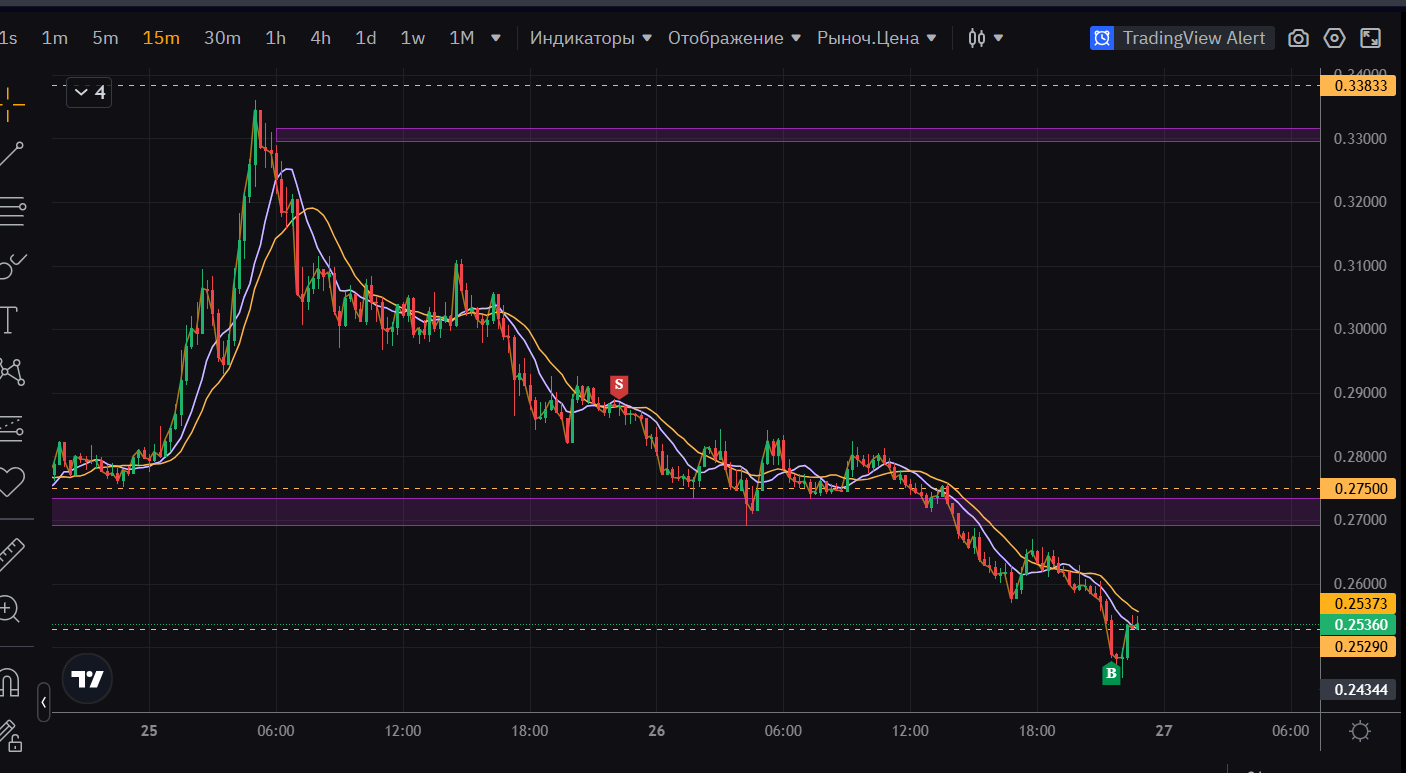Click the 25 date label on time axis
Screen dimensions: 1406x773
click(149, 731)
